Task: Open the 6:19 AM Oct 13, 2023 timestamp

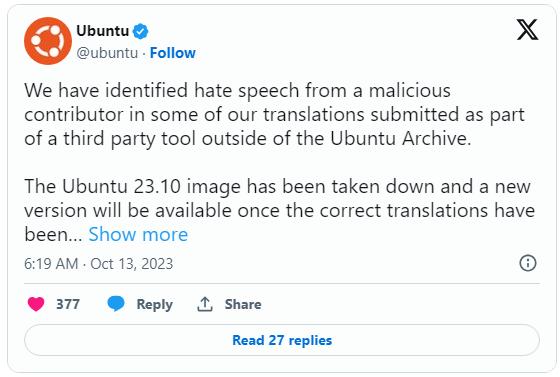Action: pos(99,264)
